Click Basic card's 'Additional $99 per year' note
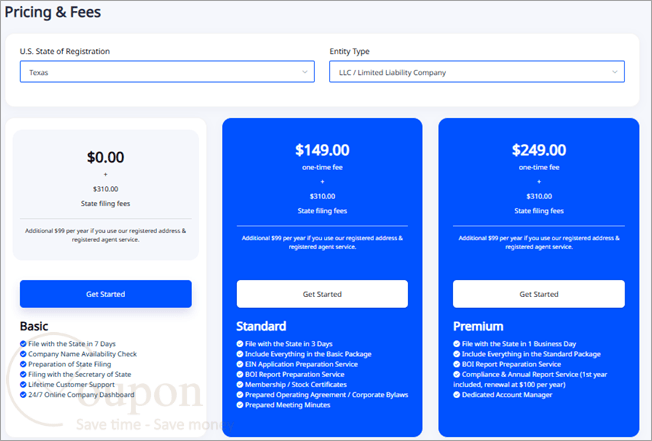This screenshot has height=441, width=652. coord(106,235)
